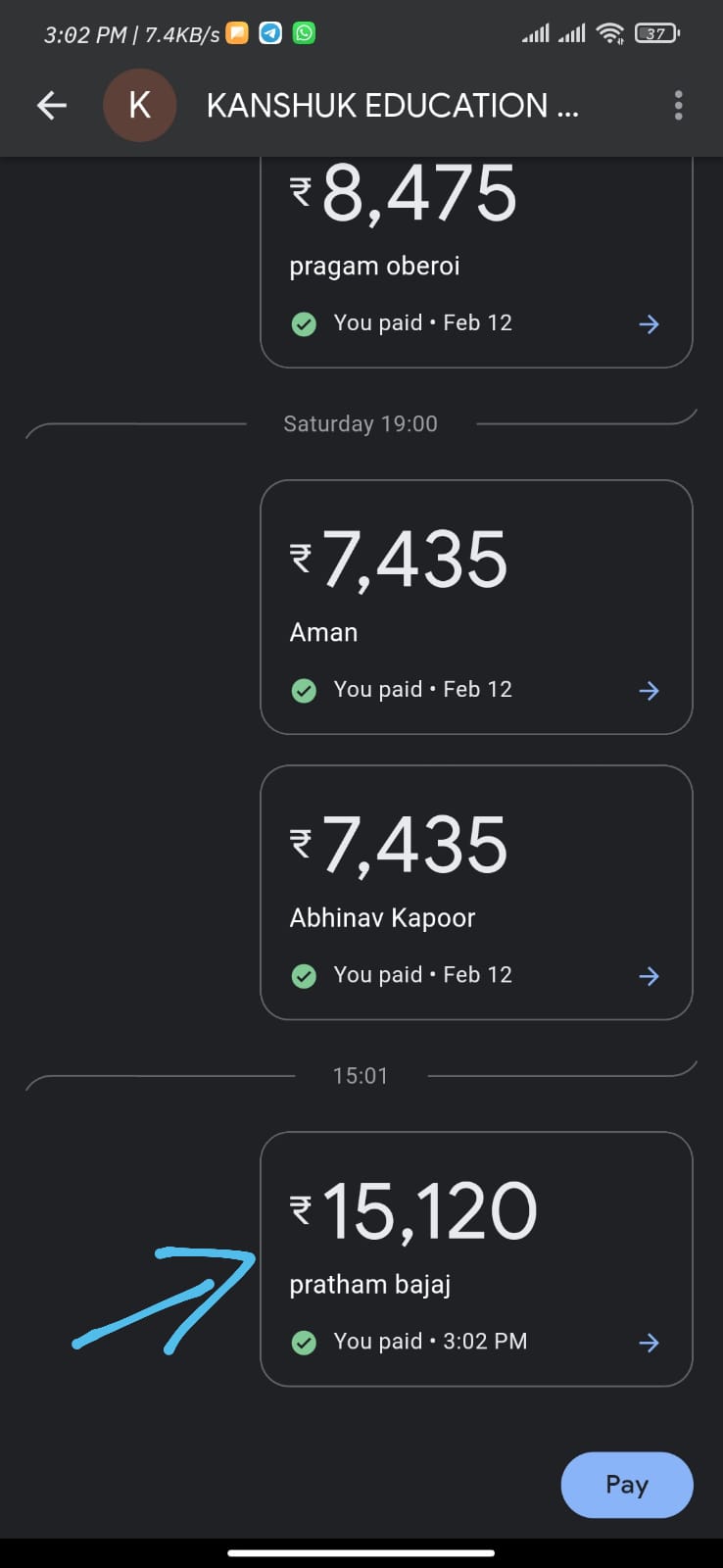The image size is (723, 1568).
Task: Tap green check on pragam oberoi payment
Action: [304, 324]
